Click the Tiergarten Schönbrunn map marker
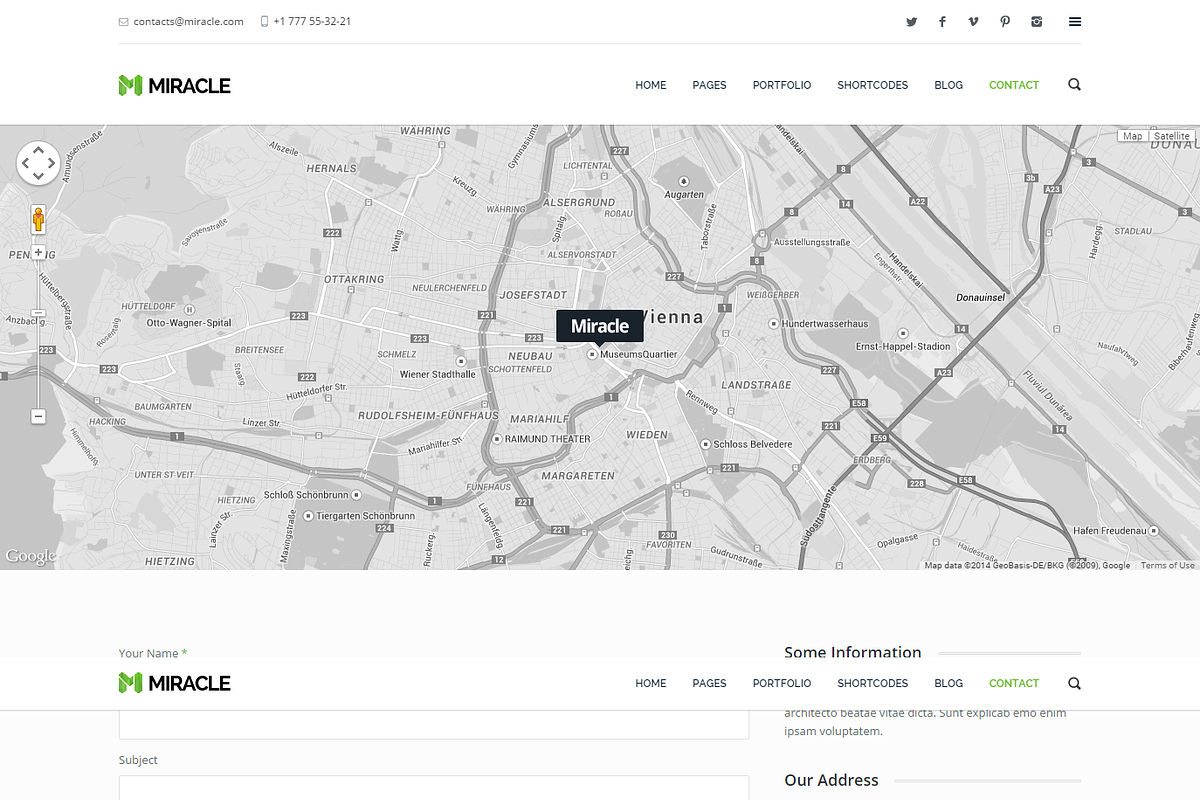Image resolution: width=1200 pixels, height=800 pixels. 308,516
